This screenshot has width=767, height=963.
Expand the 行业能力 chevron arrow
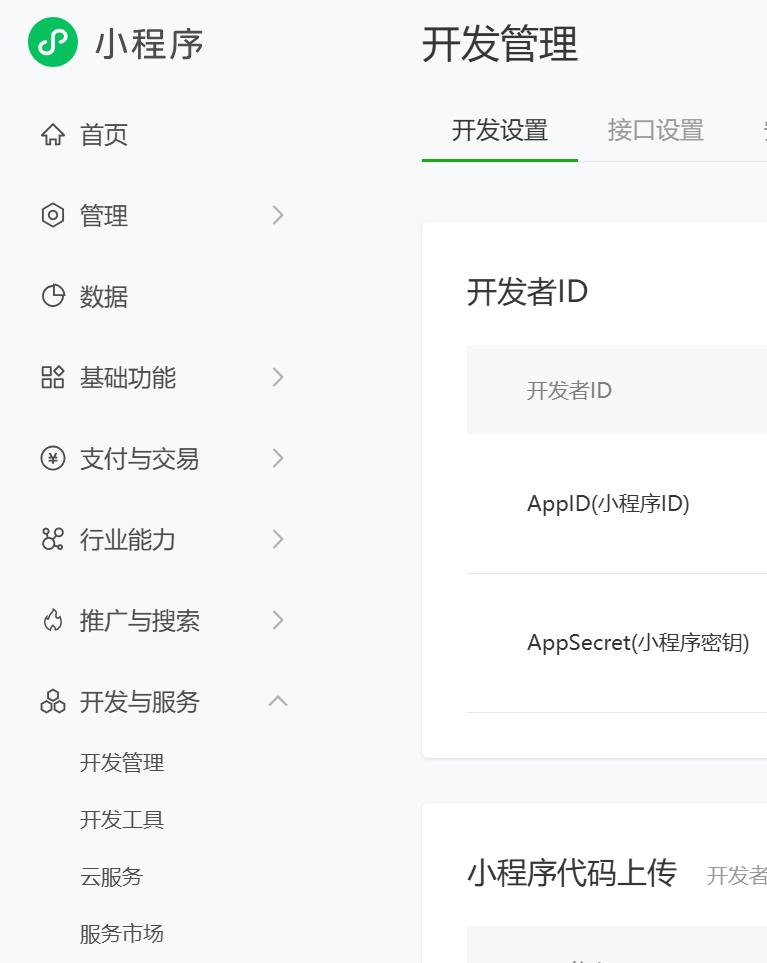[278, 539]
